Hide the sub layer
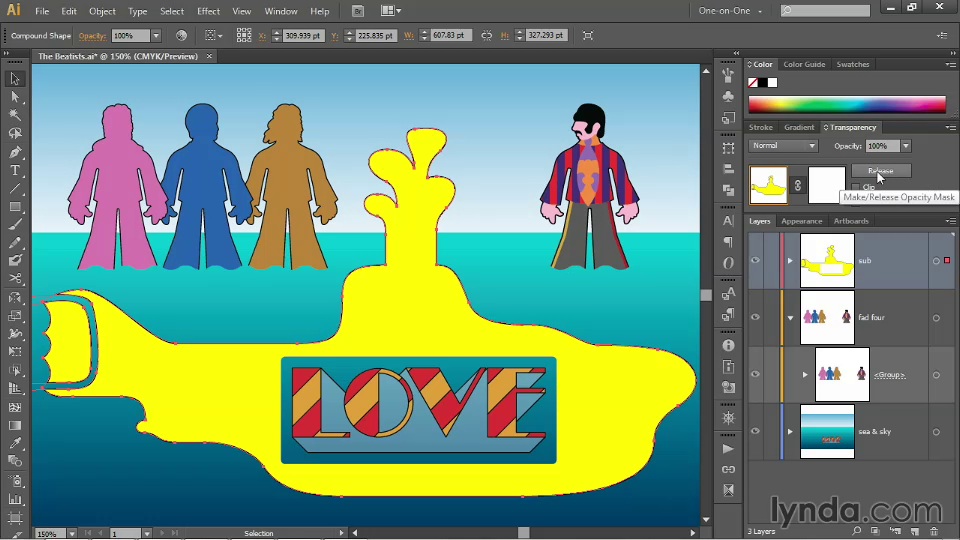 [756, 260]
